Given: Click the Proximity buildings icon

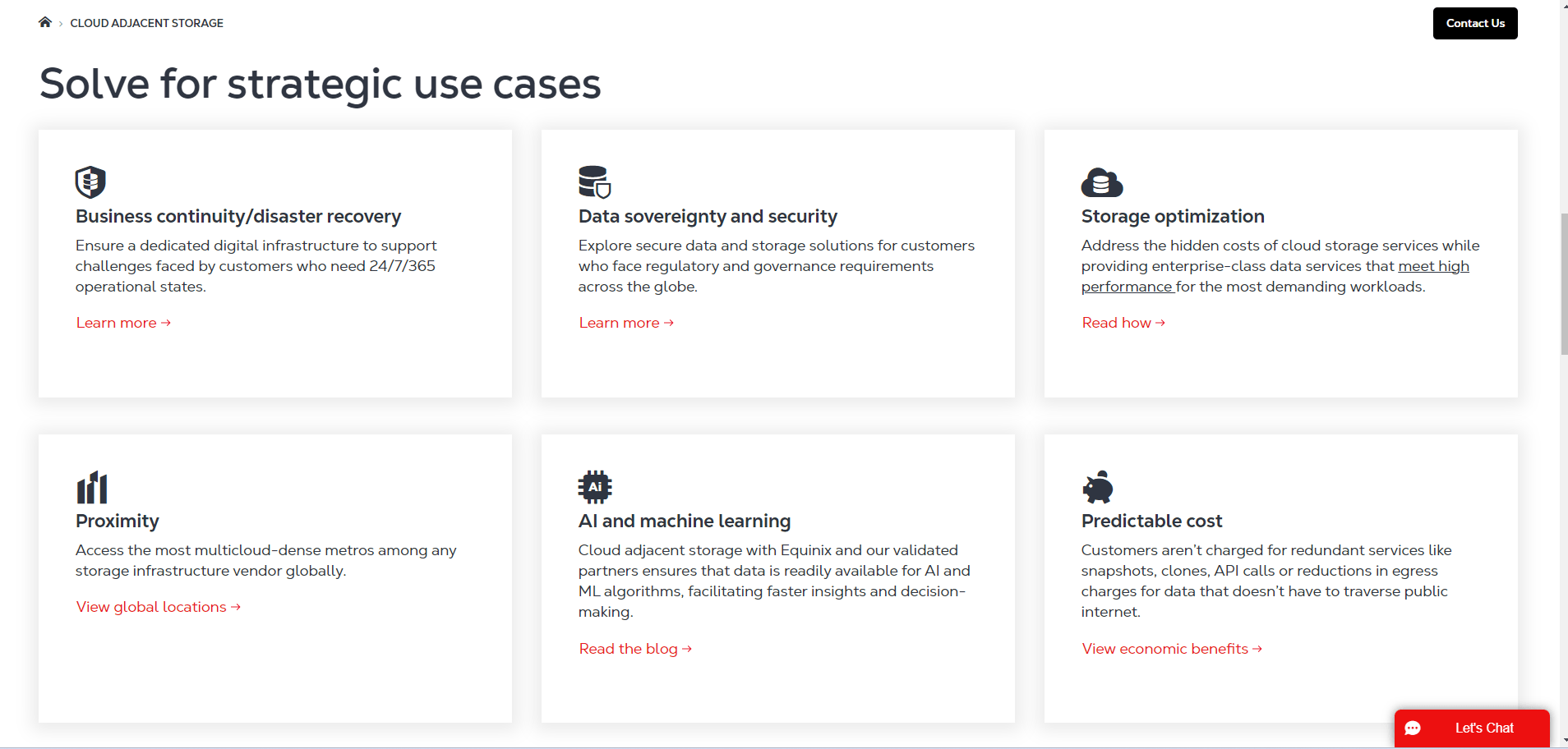Looking at the screenshot, I should [x=92, y=487].
